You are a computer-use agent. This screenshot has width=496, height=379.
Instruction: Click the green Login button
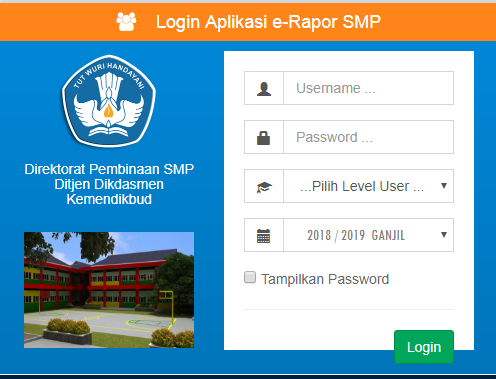pos(424,347)
